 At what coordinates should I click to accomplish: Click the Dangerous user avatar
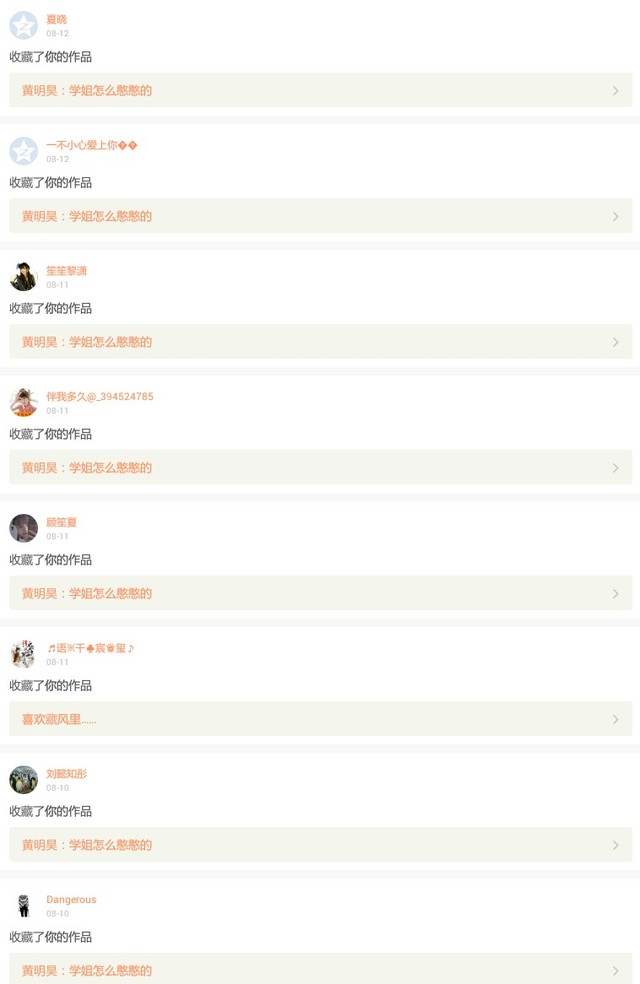point(23,905)
